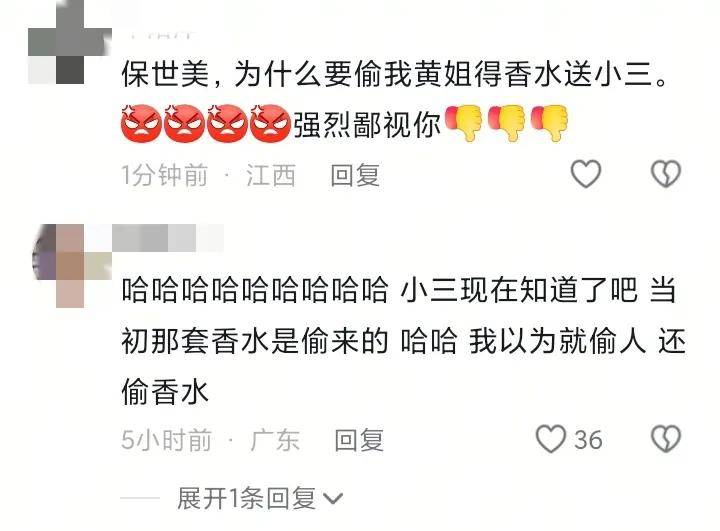
Task: Open the second commenter's blurred username
Action: 168,238
